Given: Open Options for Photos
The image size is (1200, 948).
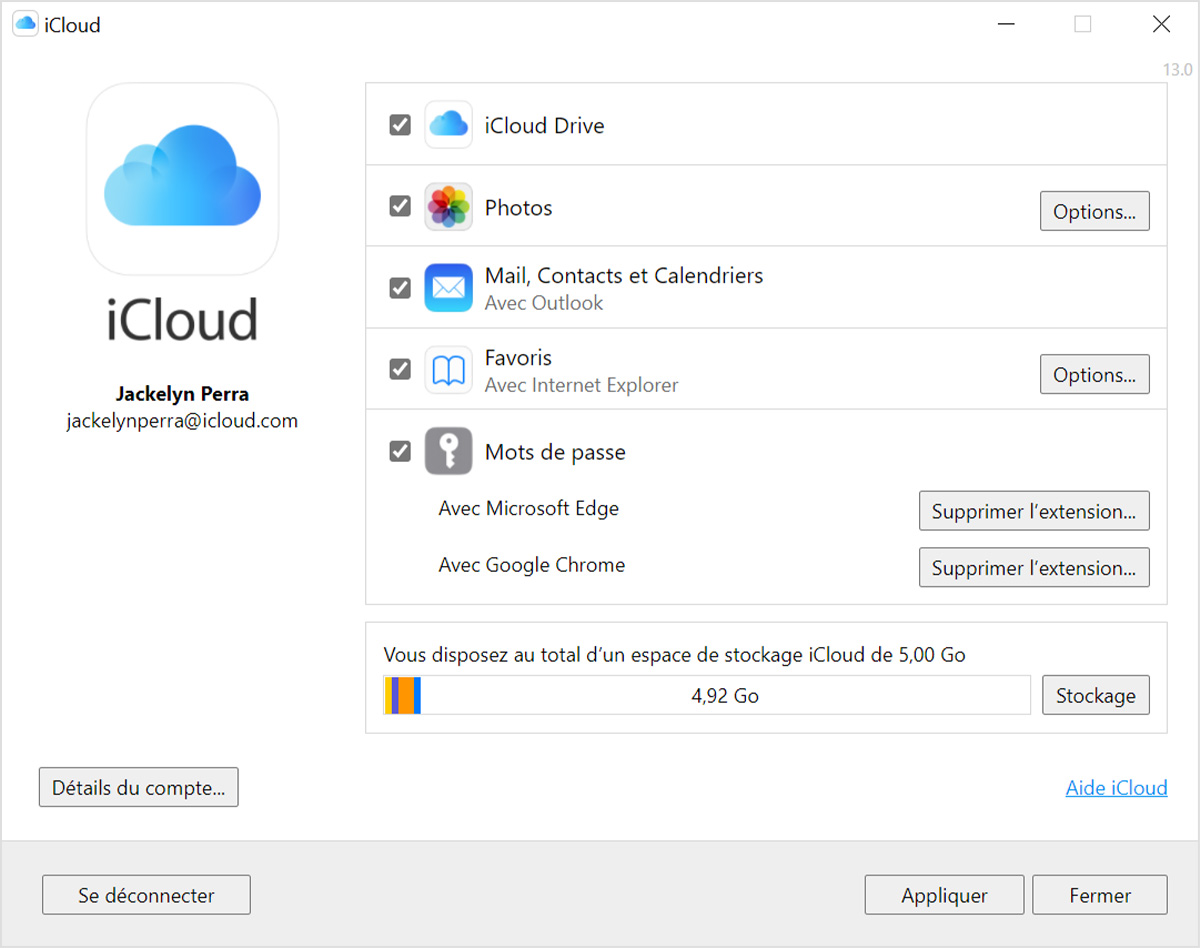Looking at the screenshot, I should [1095, 211].
